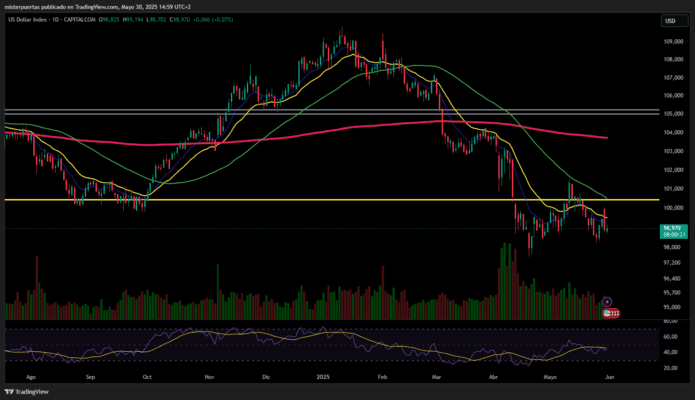The height and width of the screenshot is (400, 695).
Task: Click the USD currency label
Action: coord(668,20)
